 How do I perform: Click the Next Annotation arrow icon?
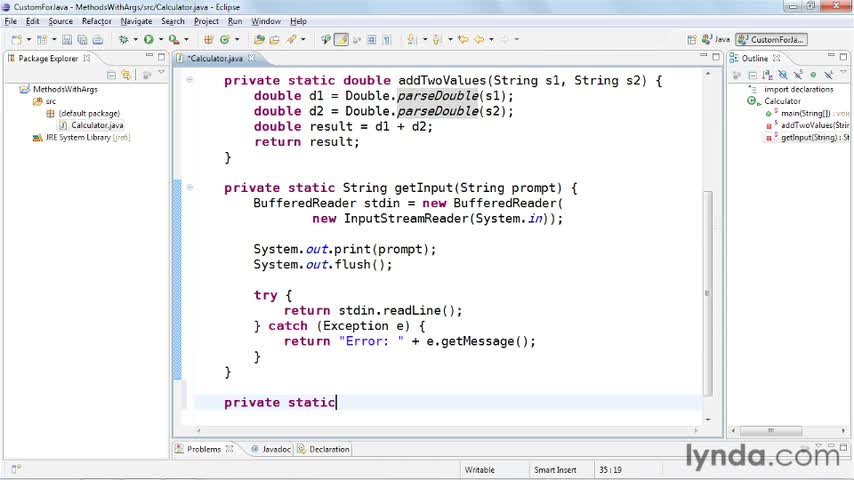pyautogui.click(x=412, y=40)
